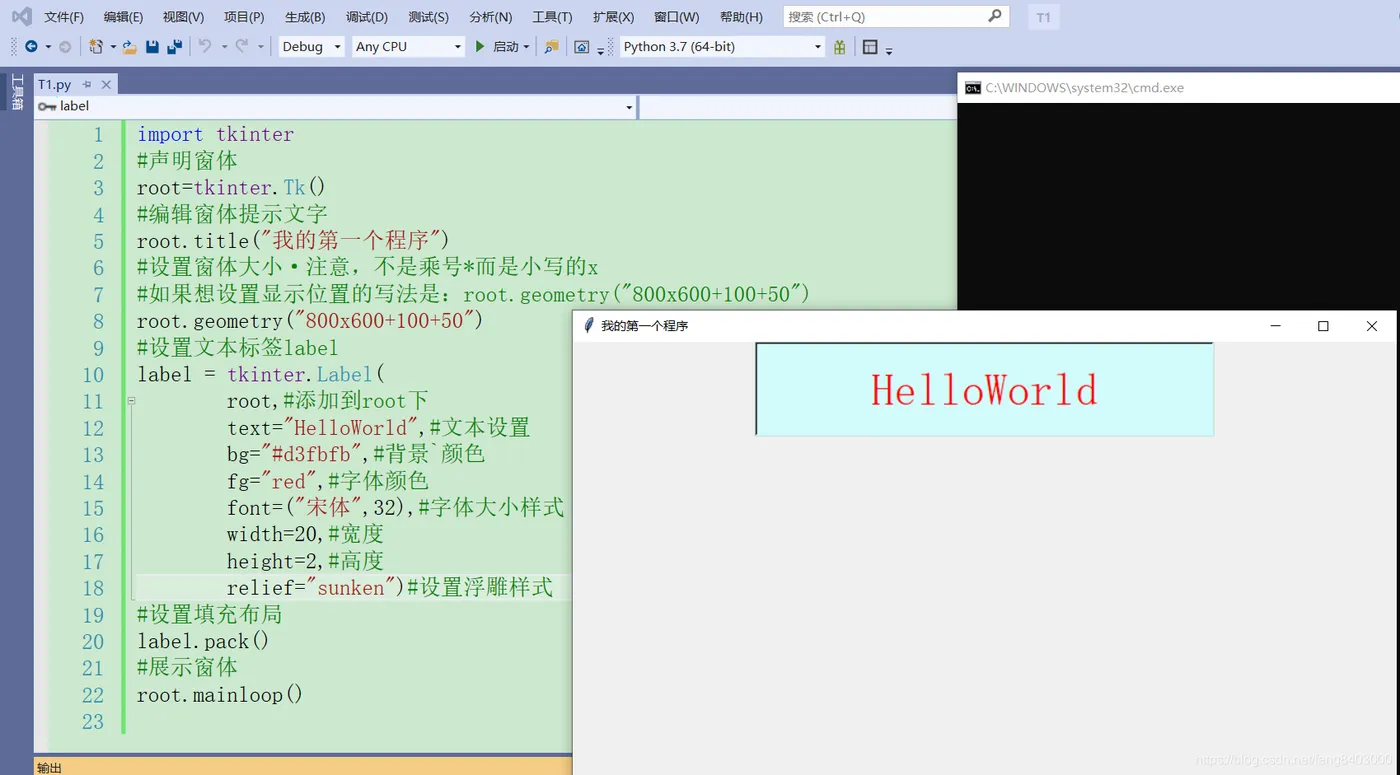Open the 窗口(W) menu
1400x775 pixels.
[x=676, y=17]
